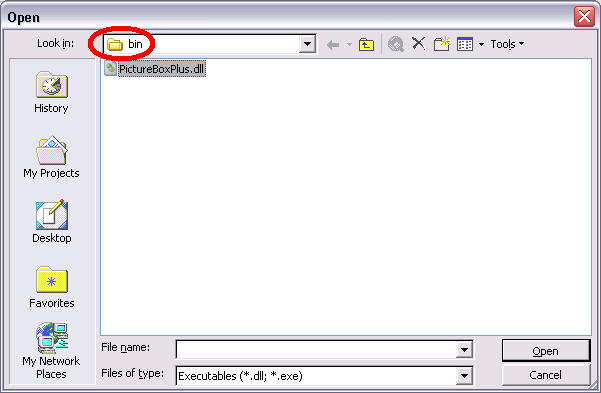Image resolution: width=601 pixels, height=393 pixels.
Task: Expand the File name dropdown arrow
Action: (464, 349)
